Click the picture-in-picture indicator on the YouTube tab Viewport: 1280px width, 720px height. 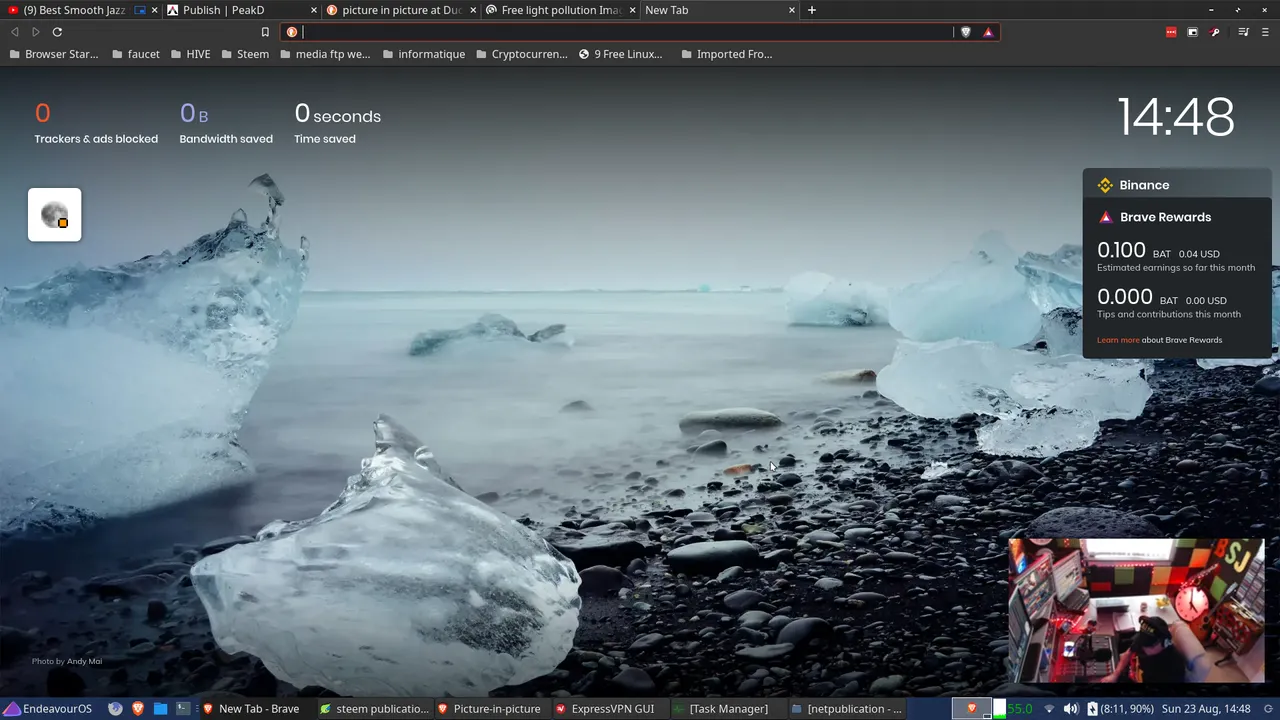click(x=139, y=10)
